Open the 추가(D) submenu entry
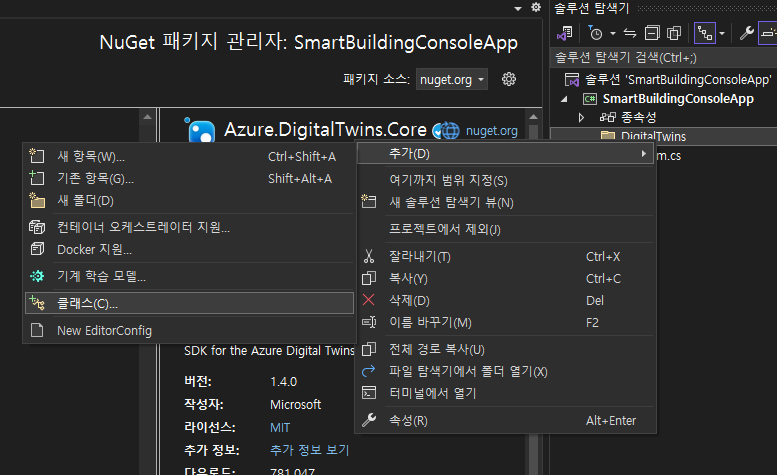 pyautogui.click(x=506, y=154)
